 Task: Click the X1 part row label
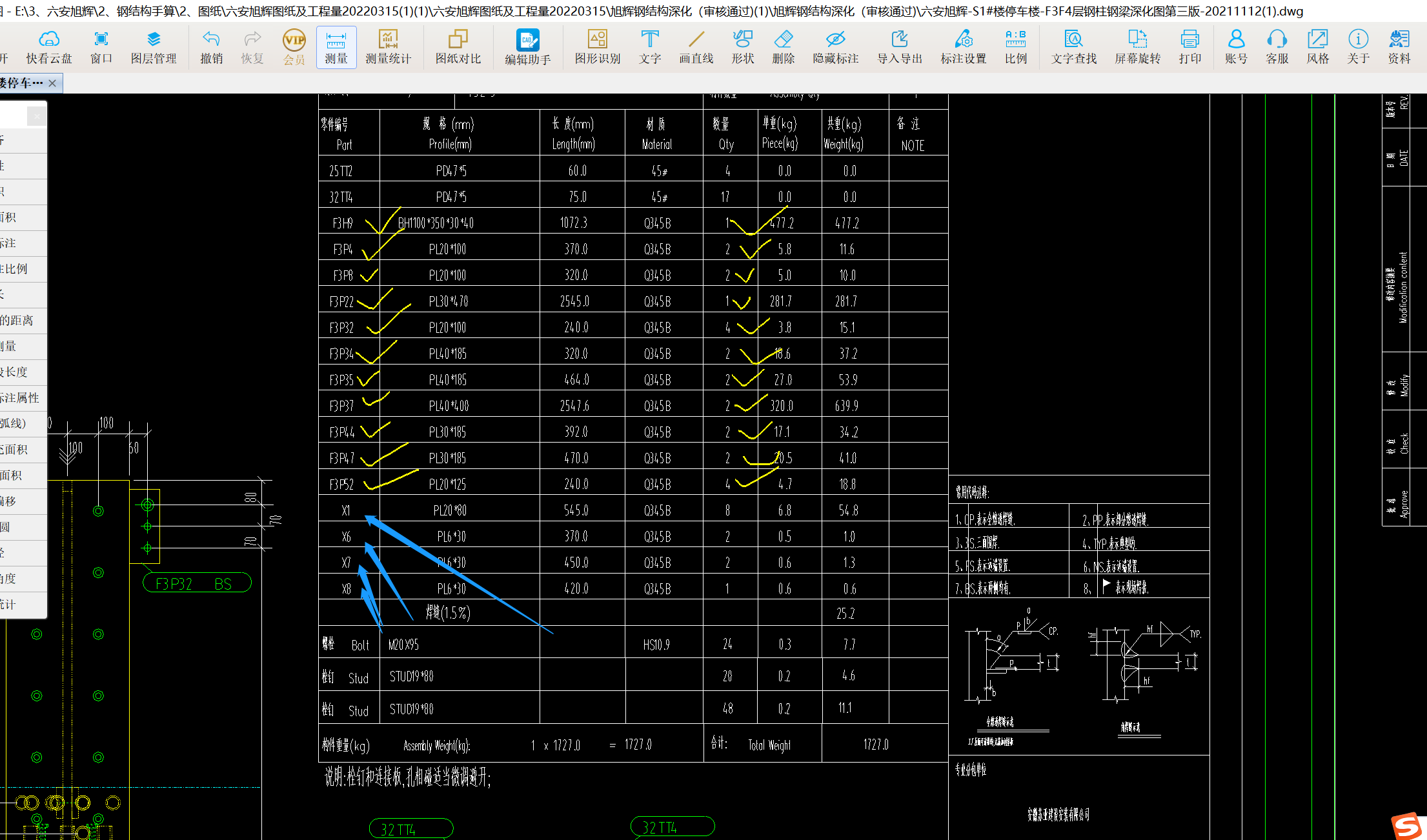pyautogui.click(x=346, y=510)
